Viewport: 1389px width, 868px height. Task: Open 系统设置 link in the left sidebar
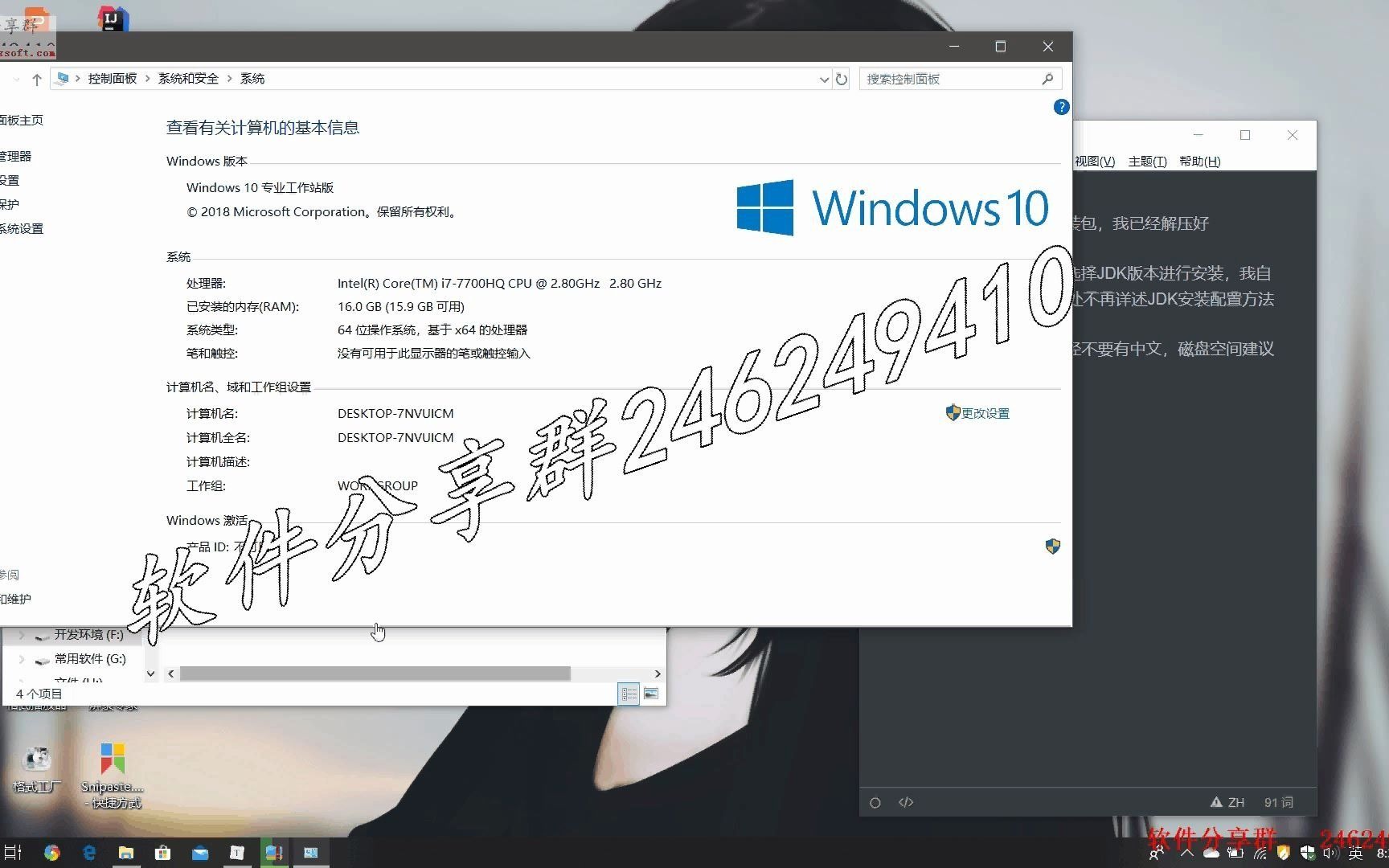21,229
